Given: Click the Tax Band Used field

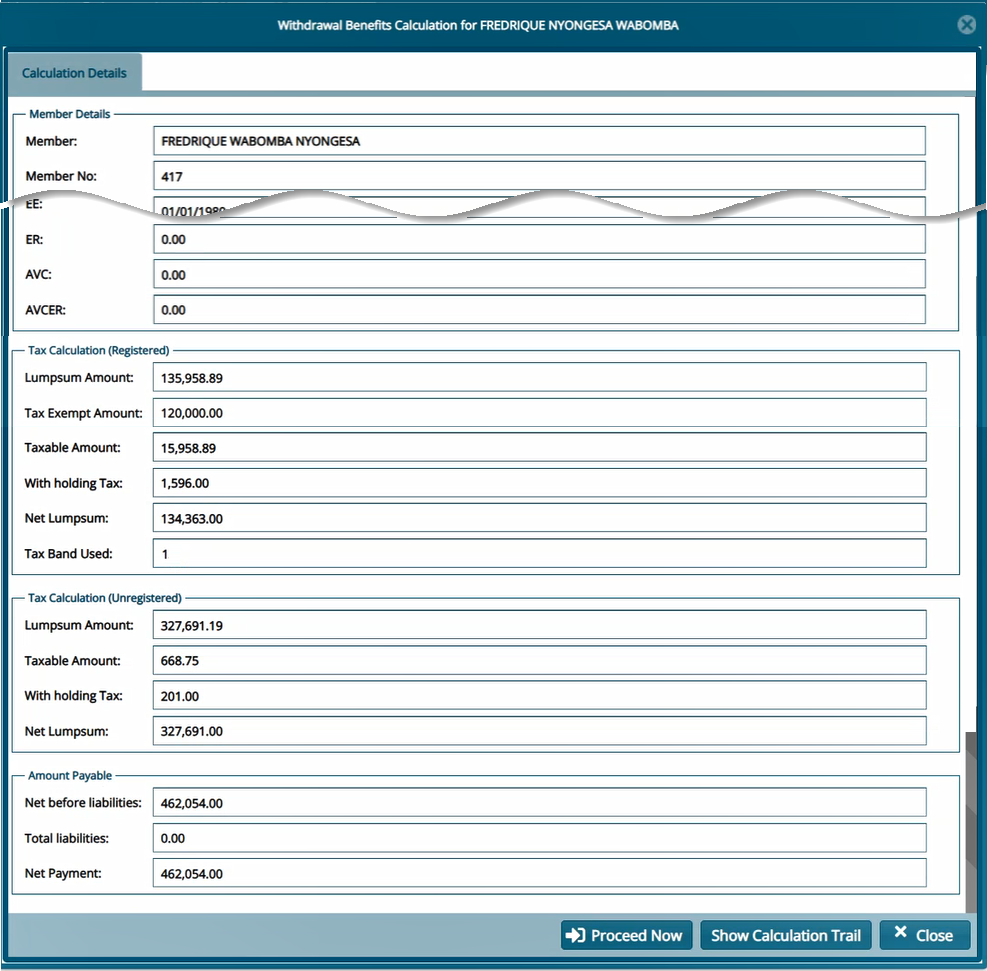Looking at the screenshot, I should [x=539, y=553].
